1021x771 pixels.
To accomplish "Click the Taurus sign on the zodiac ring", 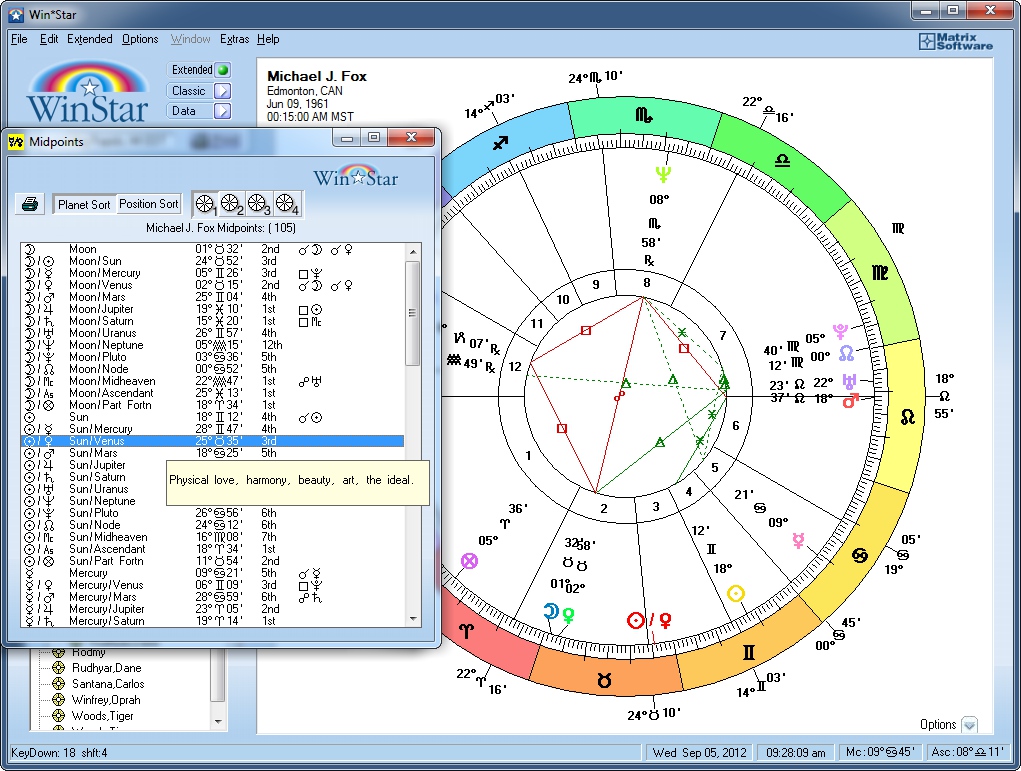I will pyautogui.click(x=604, y=680).
